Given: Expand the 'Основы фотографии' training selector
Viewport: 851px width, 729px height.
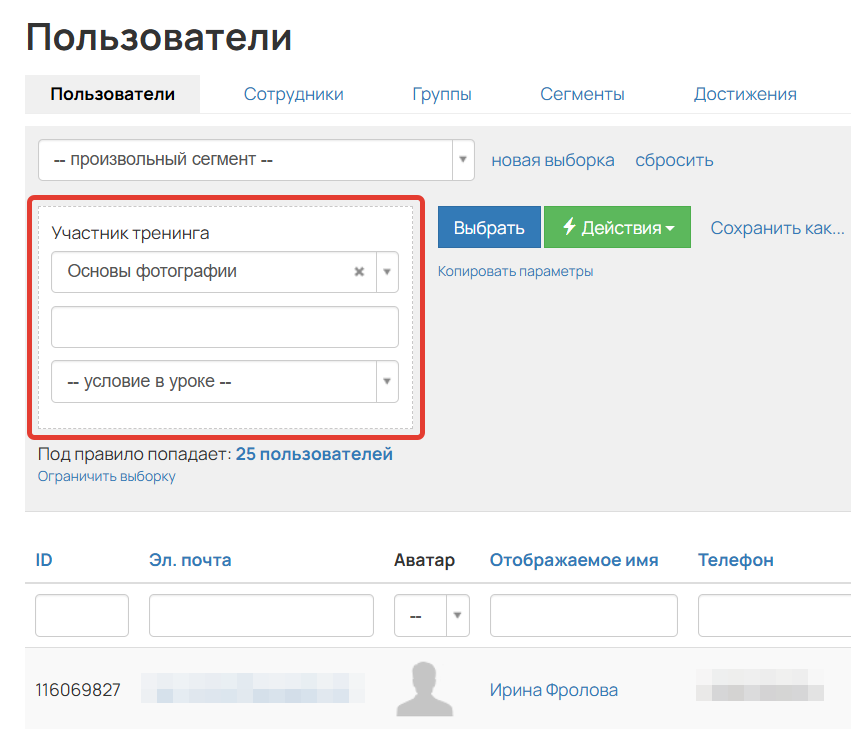Looking at the screenshot, I should [384, 271].
